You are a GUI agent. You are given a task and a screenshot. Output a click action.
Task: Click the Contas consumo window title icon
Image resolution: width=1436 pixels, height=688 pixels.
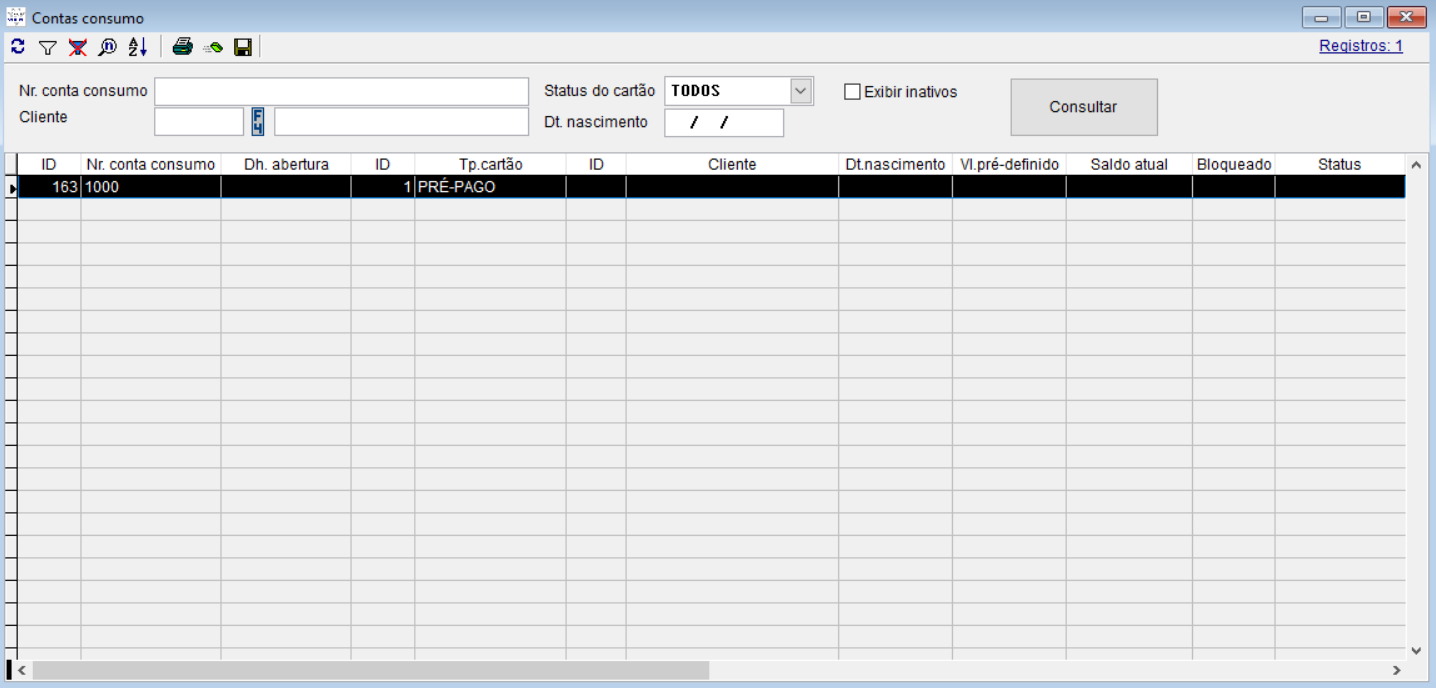pos(16,17)
